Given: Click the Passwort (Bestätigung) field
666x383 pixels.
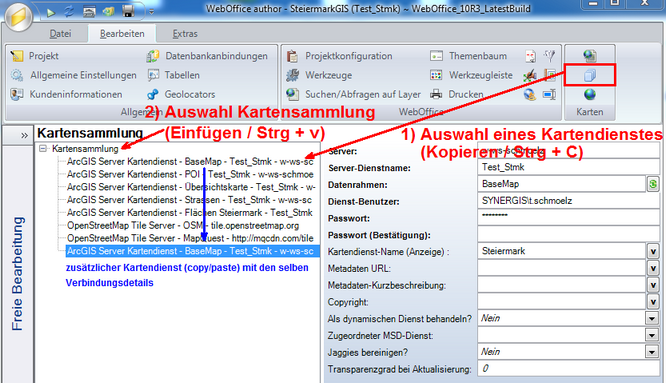Looking at the screenshot, I should pyautogui.click(x=568, y=234).
